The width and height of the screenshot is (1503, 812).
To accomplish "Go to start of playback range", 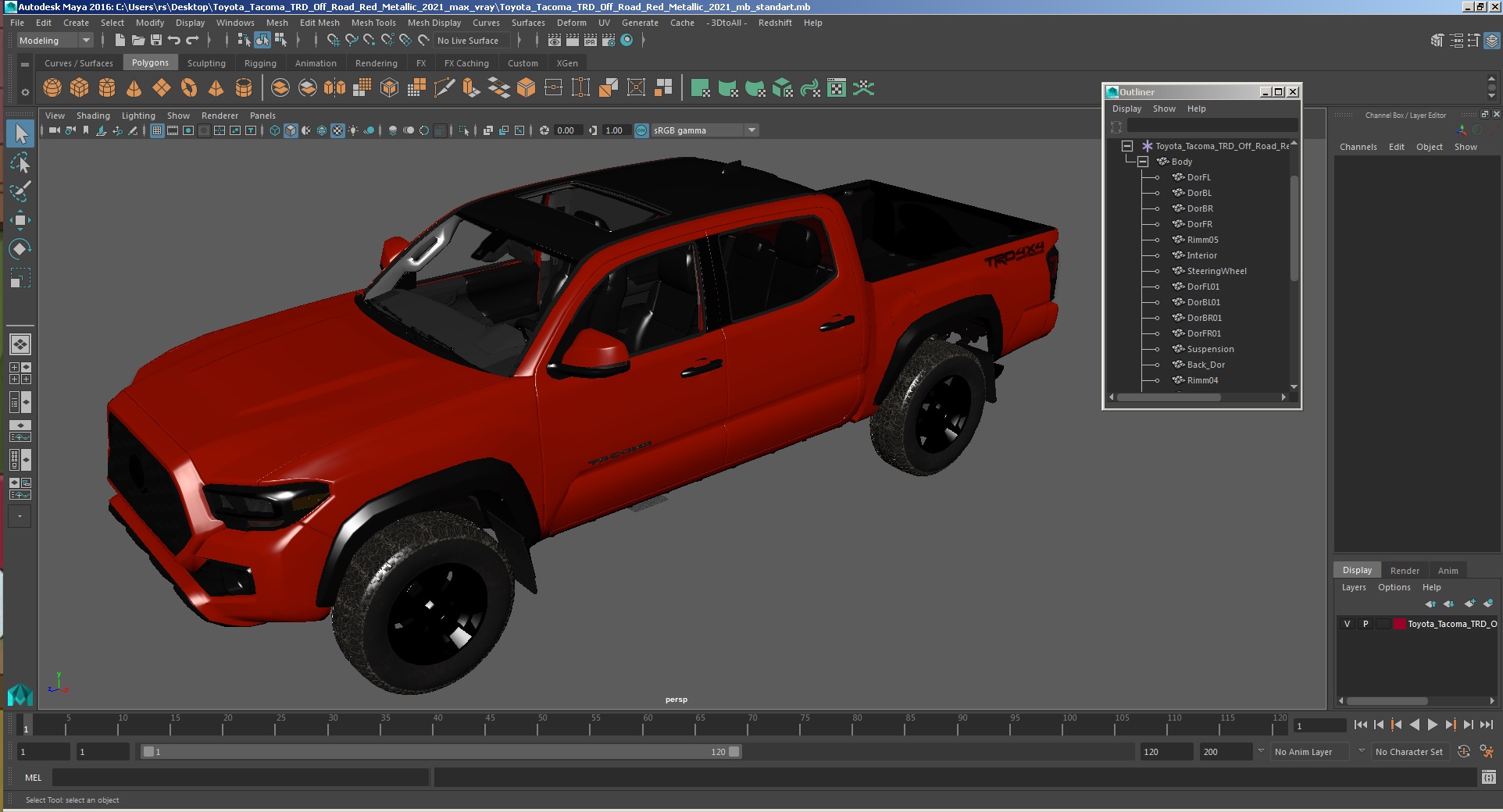I will (x=1361, y=725).
